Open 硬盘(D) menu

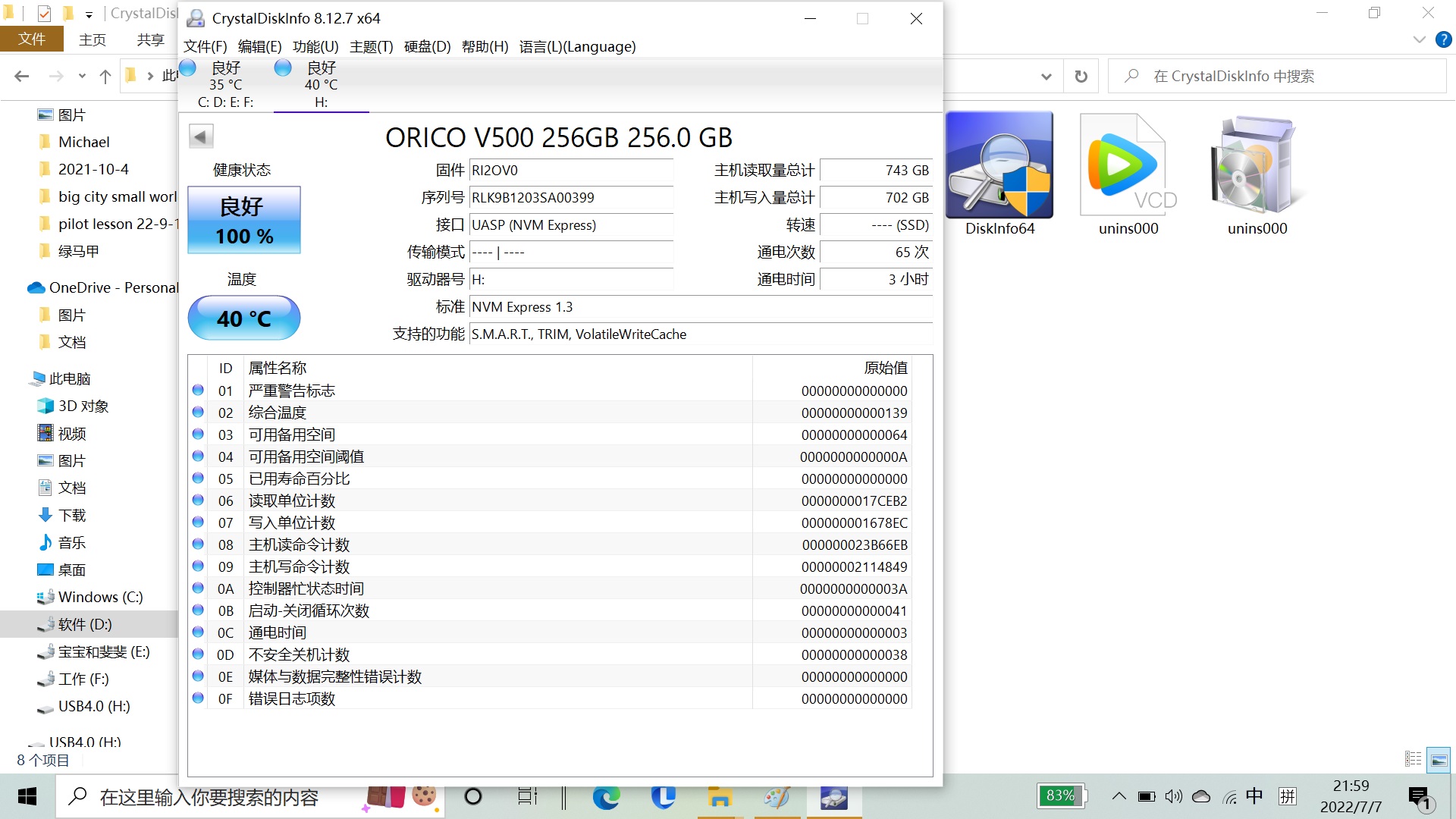click(427, 46)
